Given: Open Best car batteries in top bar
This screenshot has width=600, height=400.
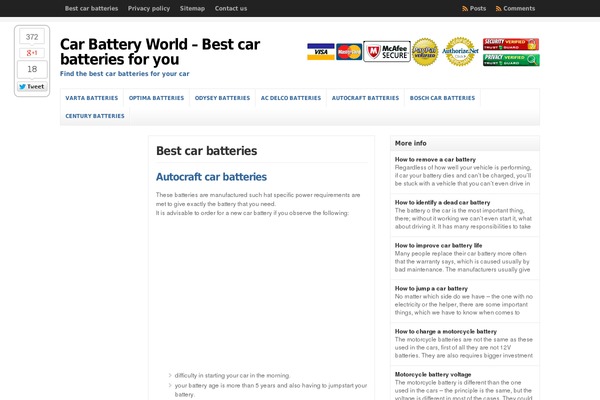Looking at the screenshot, I should [x=91, y=8].
